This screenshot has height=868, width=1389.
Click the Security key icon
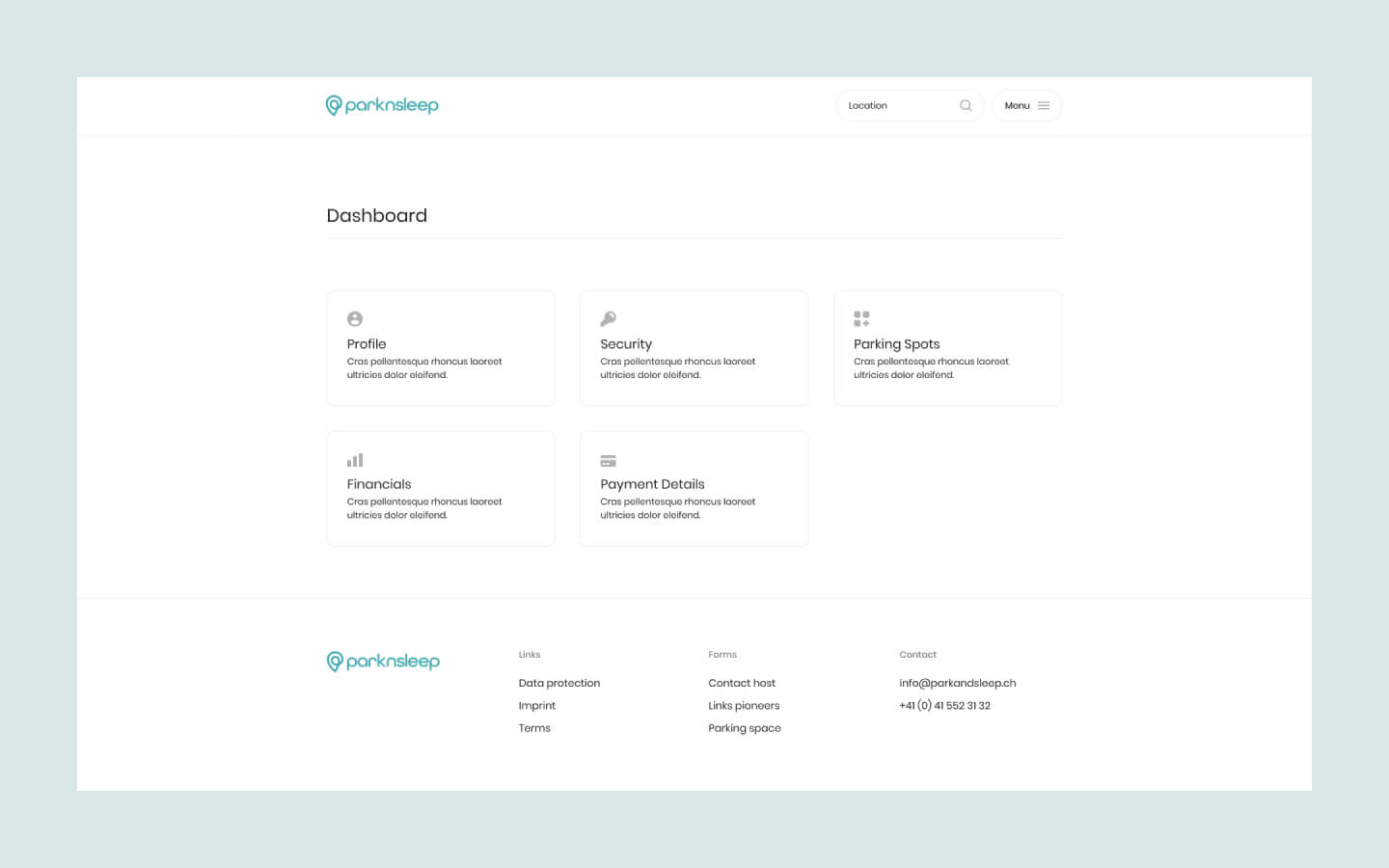(608, 319)
